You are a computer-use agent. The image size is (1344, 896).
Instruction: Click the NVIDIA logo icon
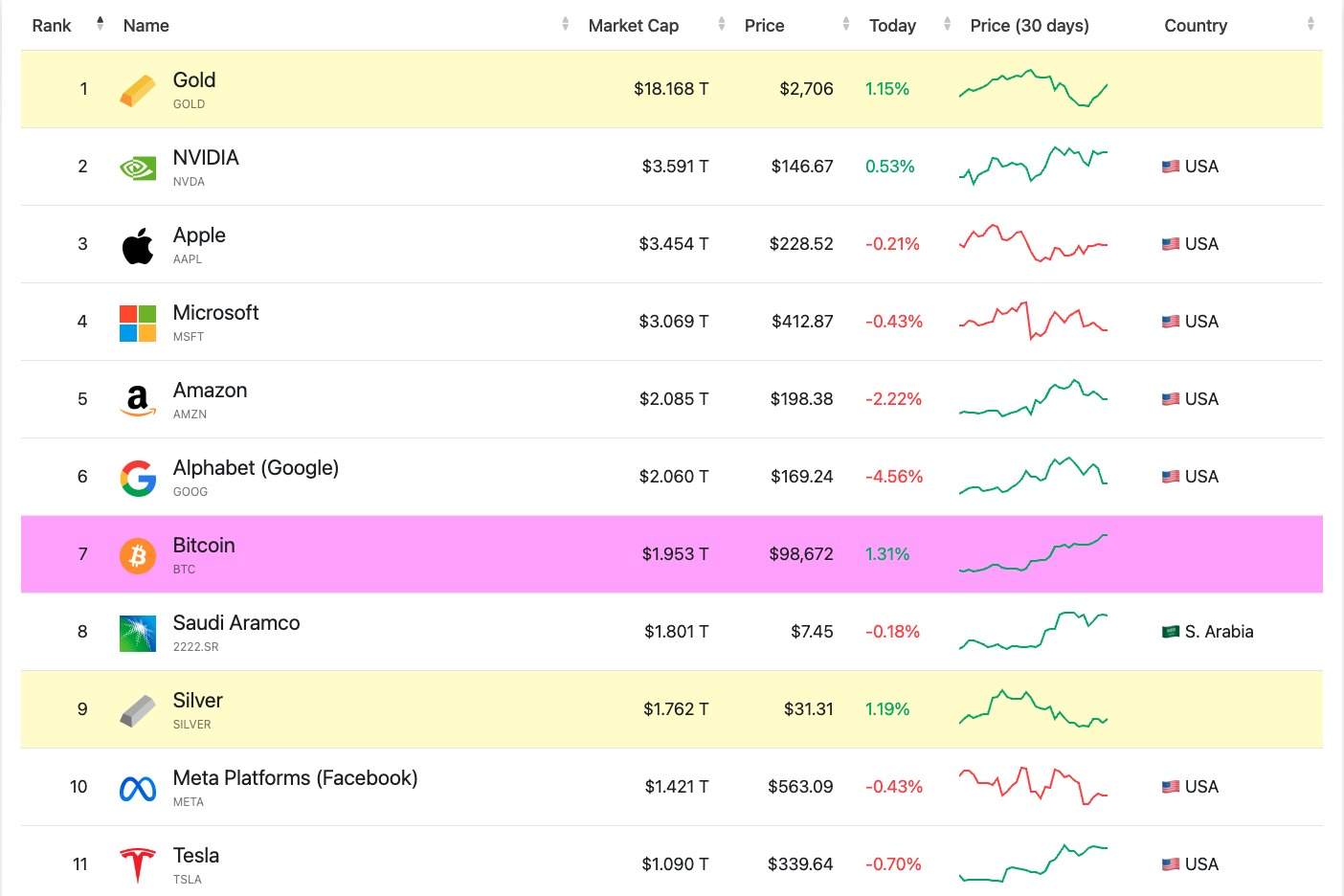click(137, 168)
